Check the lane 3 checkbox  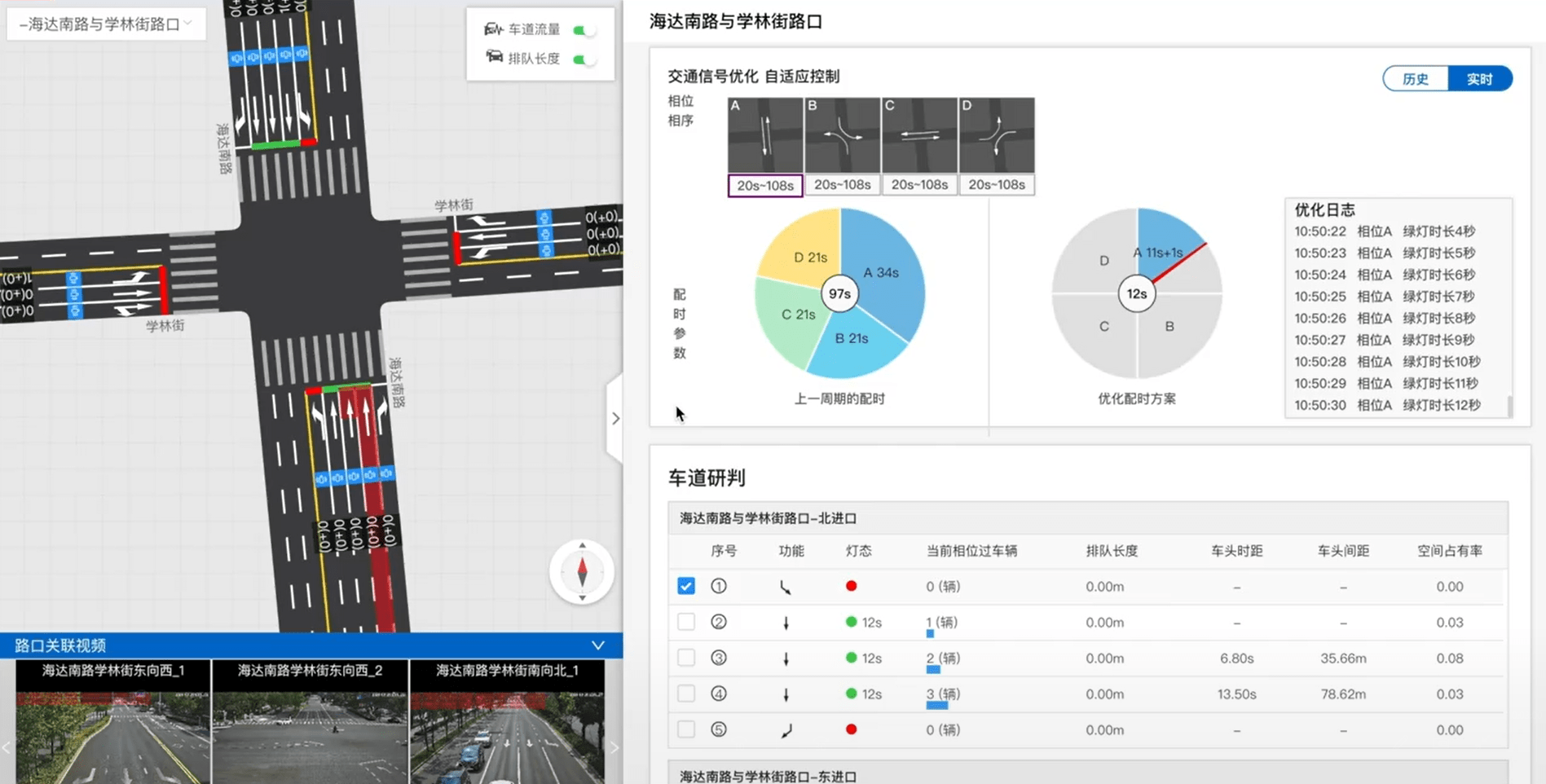686,658
